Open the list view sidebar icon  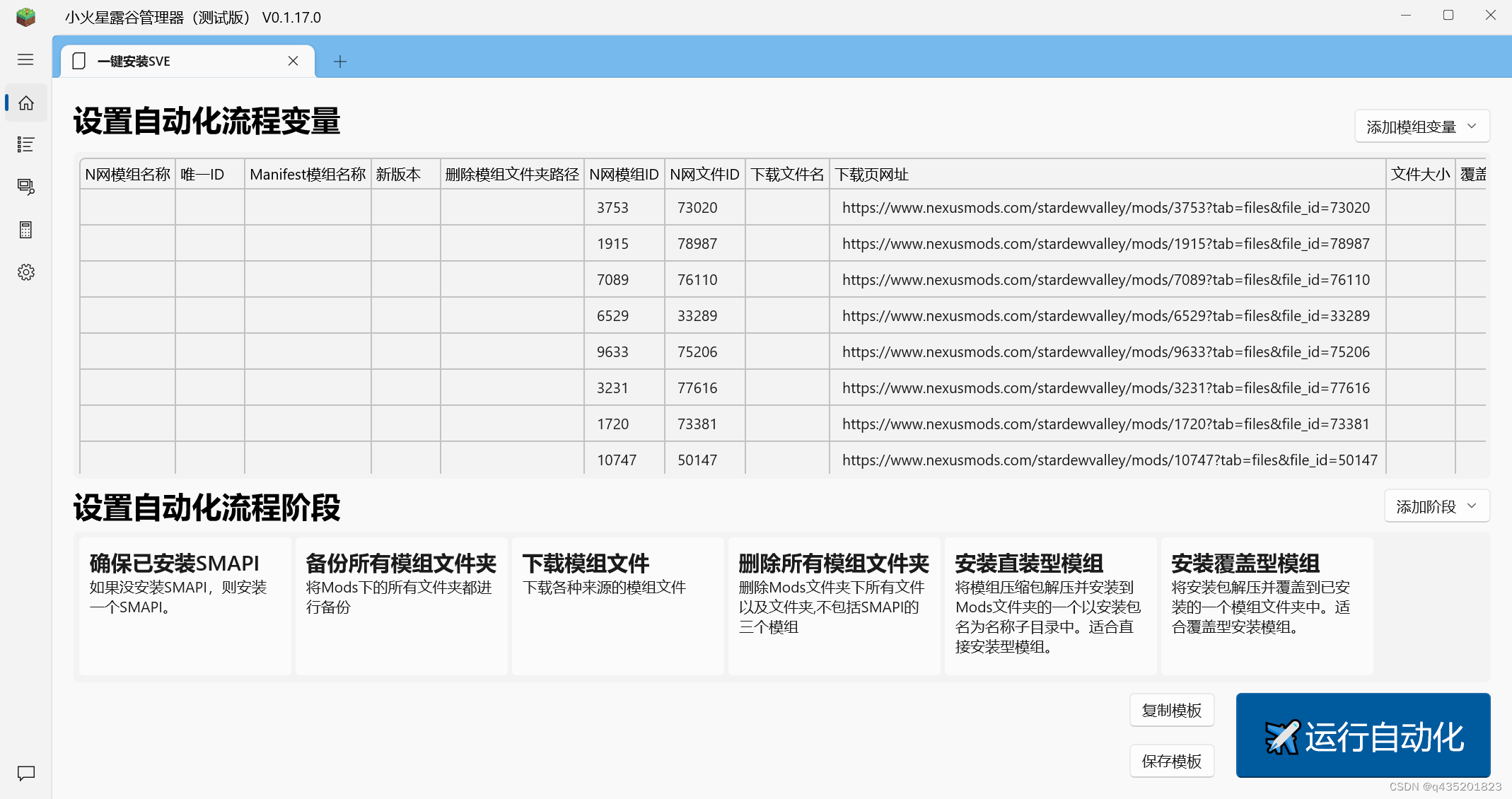coord(26,145)
